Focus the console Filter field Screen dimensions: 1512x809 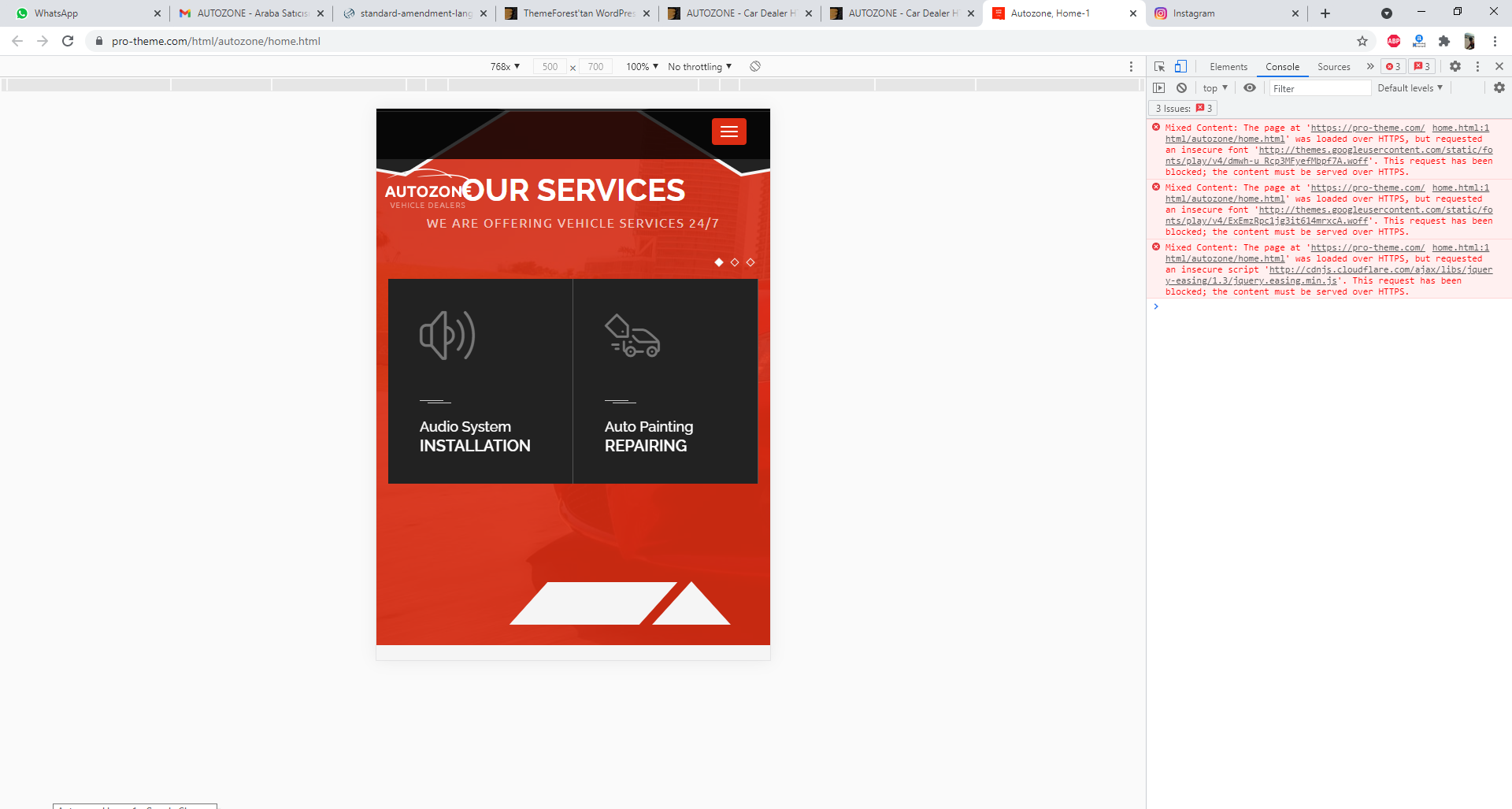coord(1320,88)
